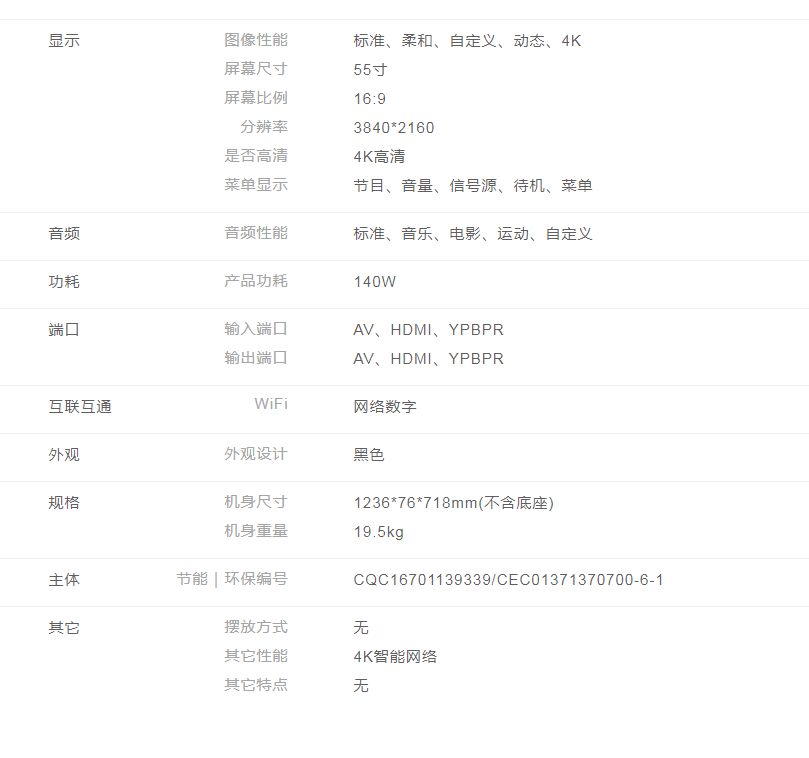Select the 菜单显示 attribute label
The height and width of the screenshot is (758, 809).
[255, 185]
